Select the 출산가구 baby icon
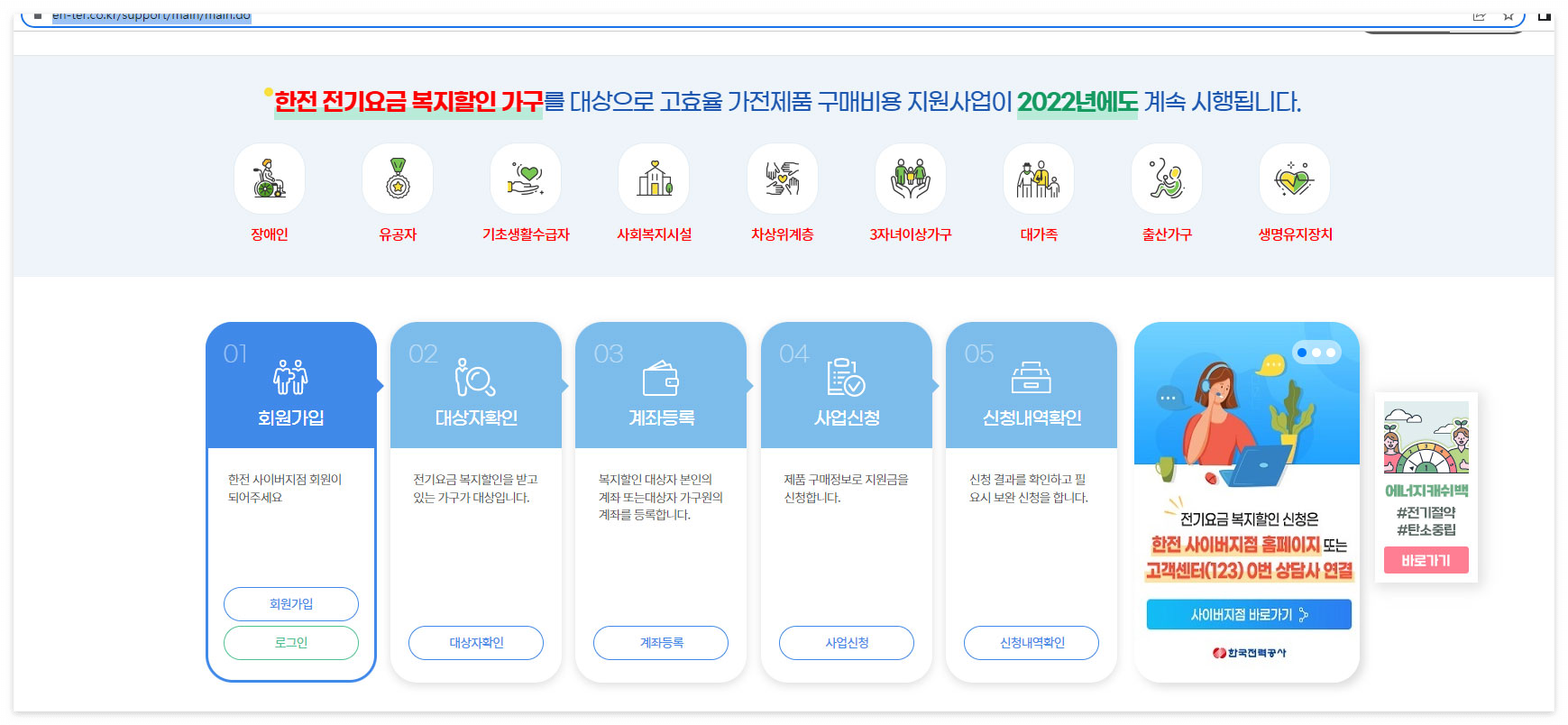 (1167, 179)
